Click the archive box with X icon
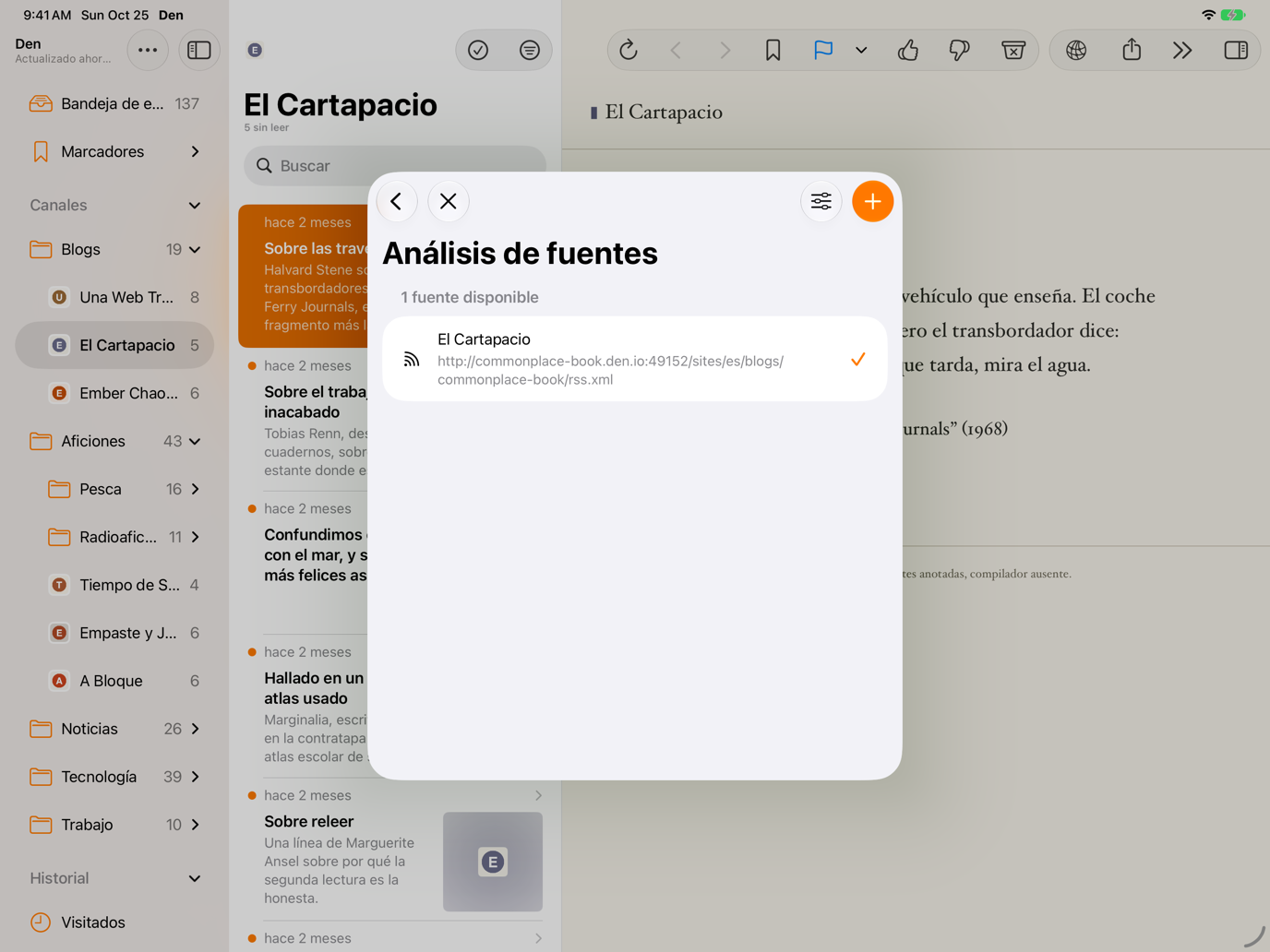Image resolution: width=1270 pixels, height=952 pixels. coord(1013,50)
